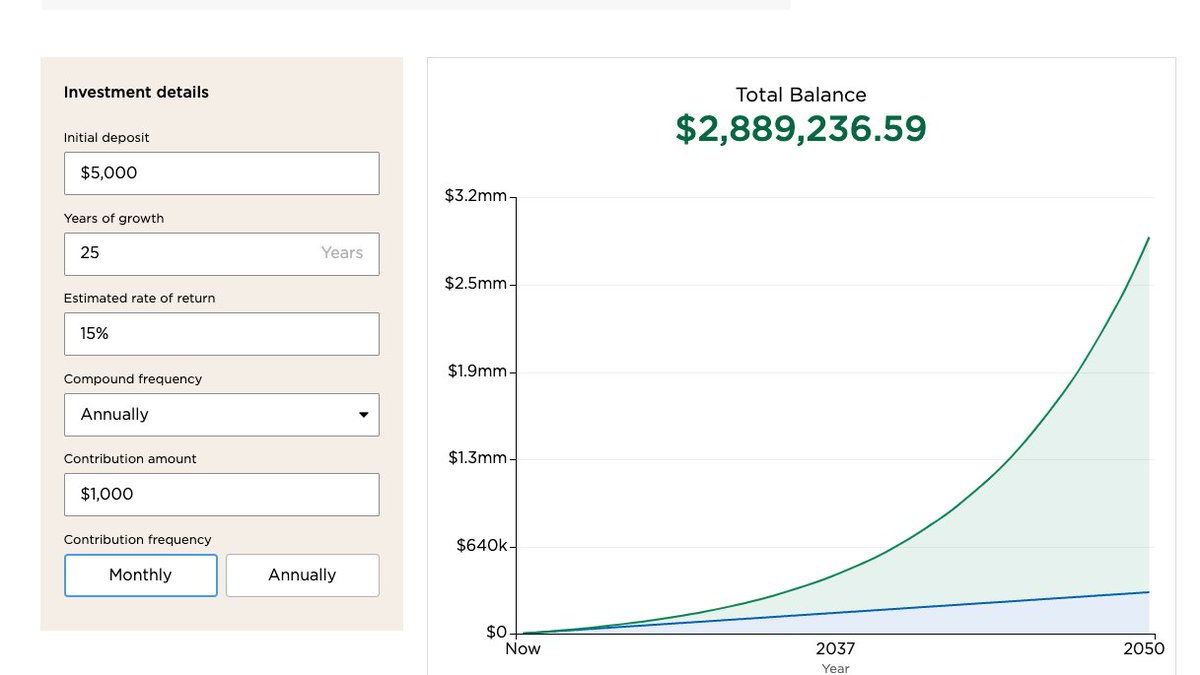The height and width of the screenshot is (675, 1200).
Task: Click the Compound frequency label
Action: [x=133, y=379]
